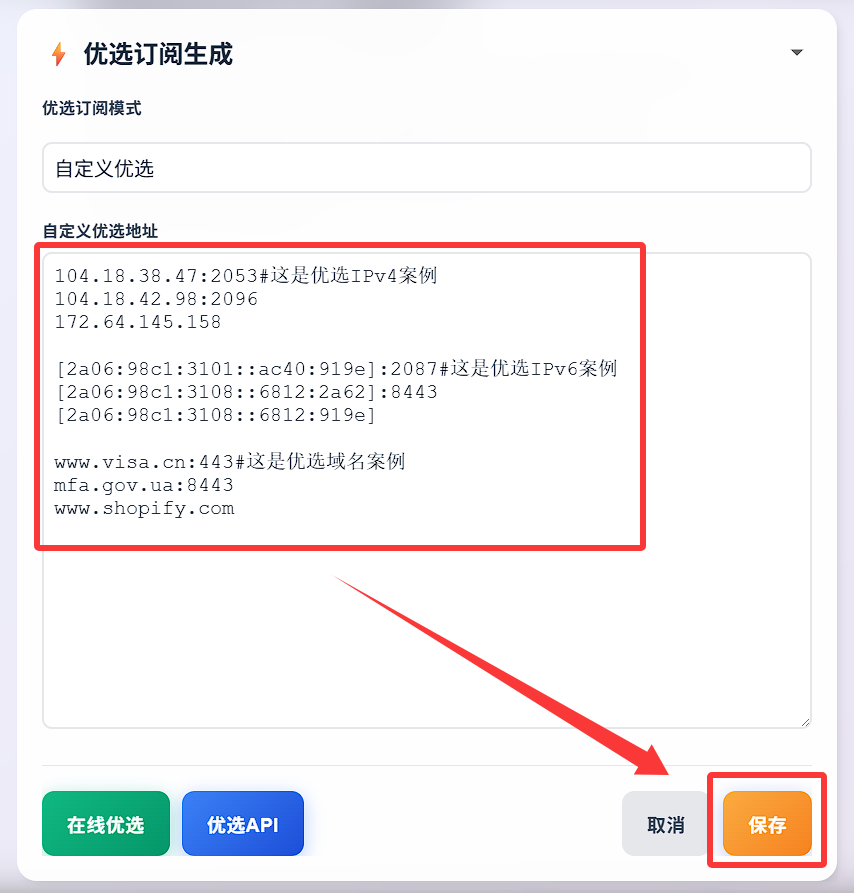Image resolution: width=854 pixels, height=893 pixels.
Task: Place cursor in the 104.18.38.47:2053 line
Action: (x=245, y=276)
